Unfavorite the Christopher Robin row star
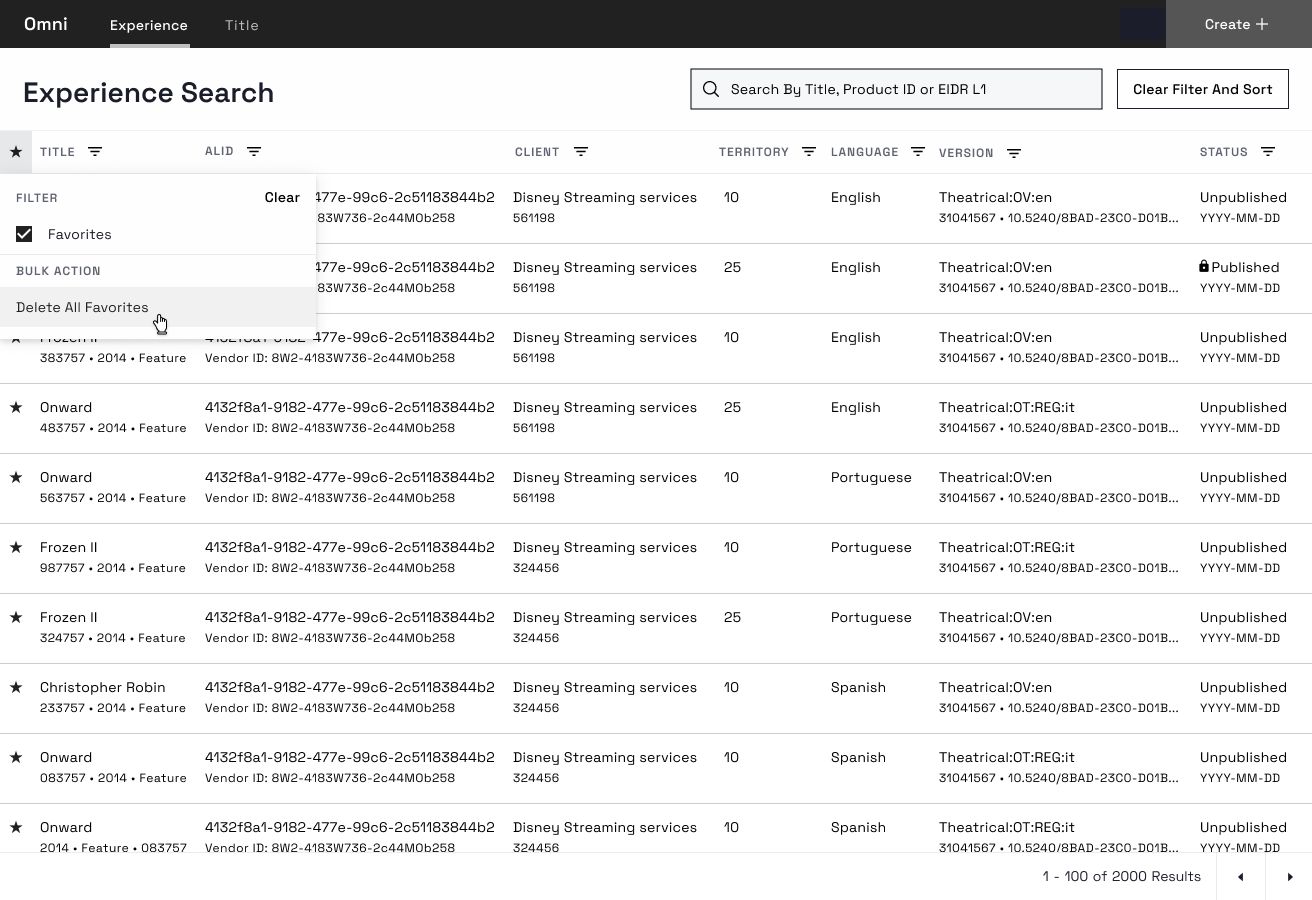Image resolution: width=1312 pixels, height=900 pixels. point(16,688)
